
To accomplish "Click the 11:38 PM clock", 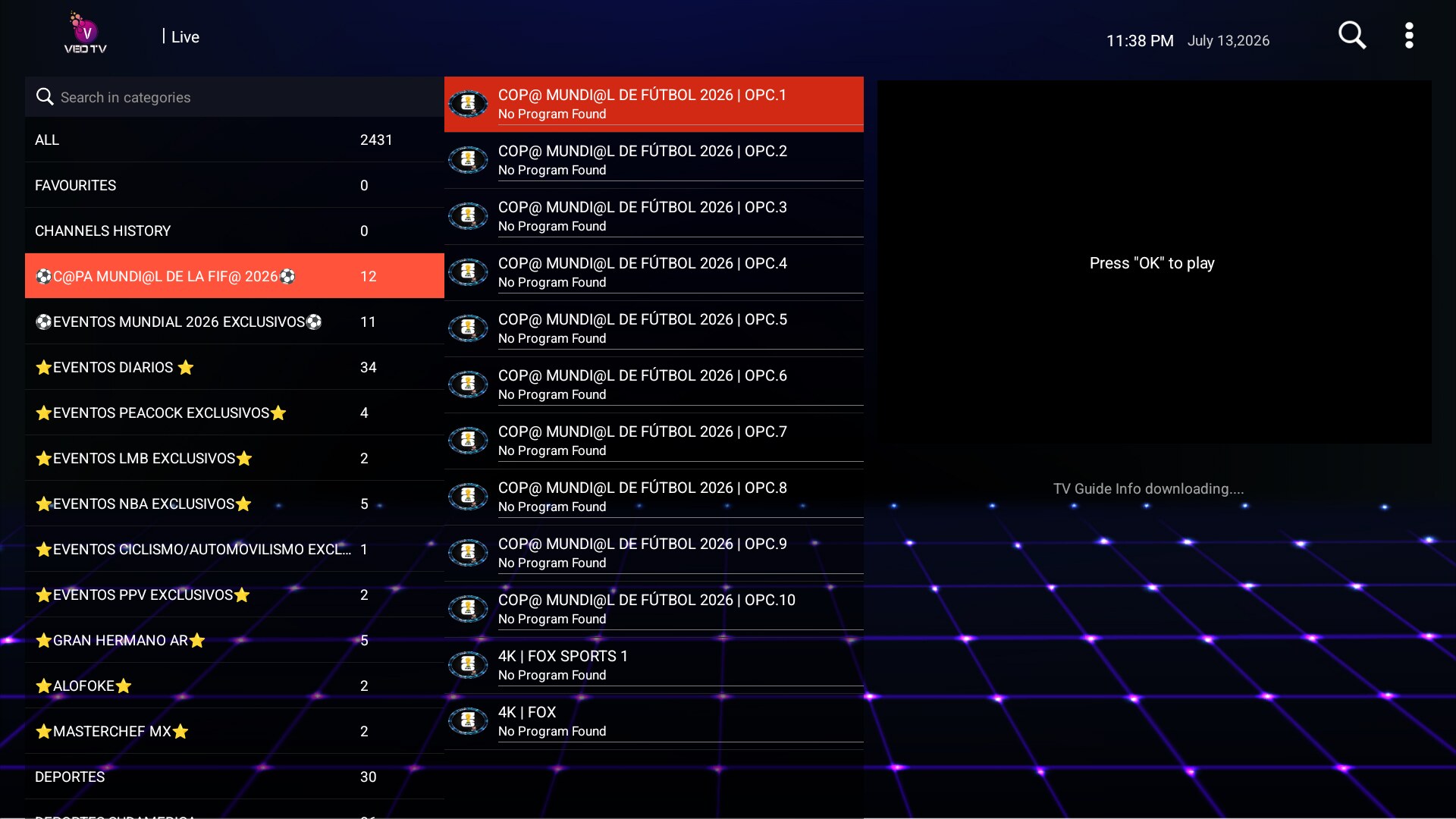I will point(1140,40).
